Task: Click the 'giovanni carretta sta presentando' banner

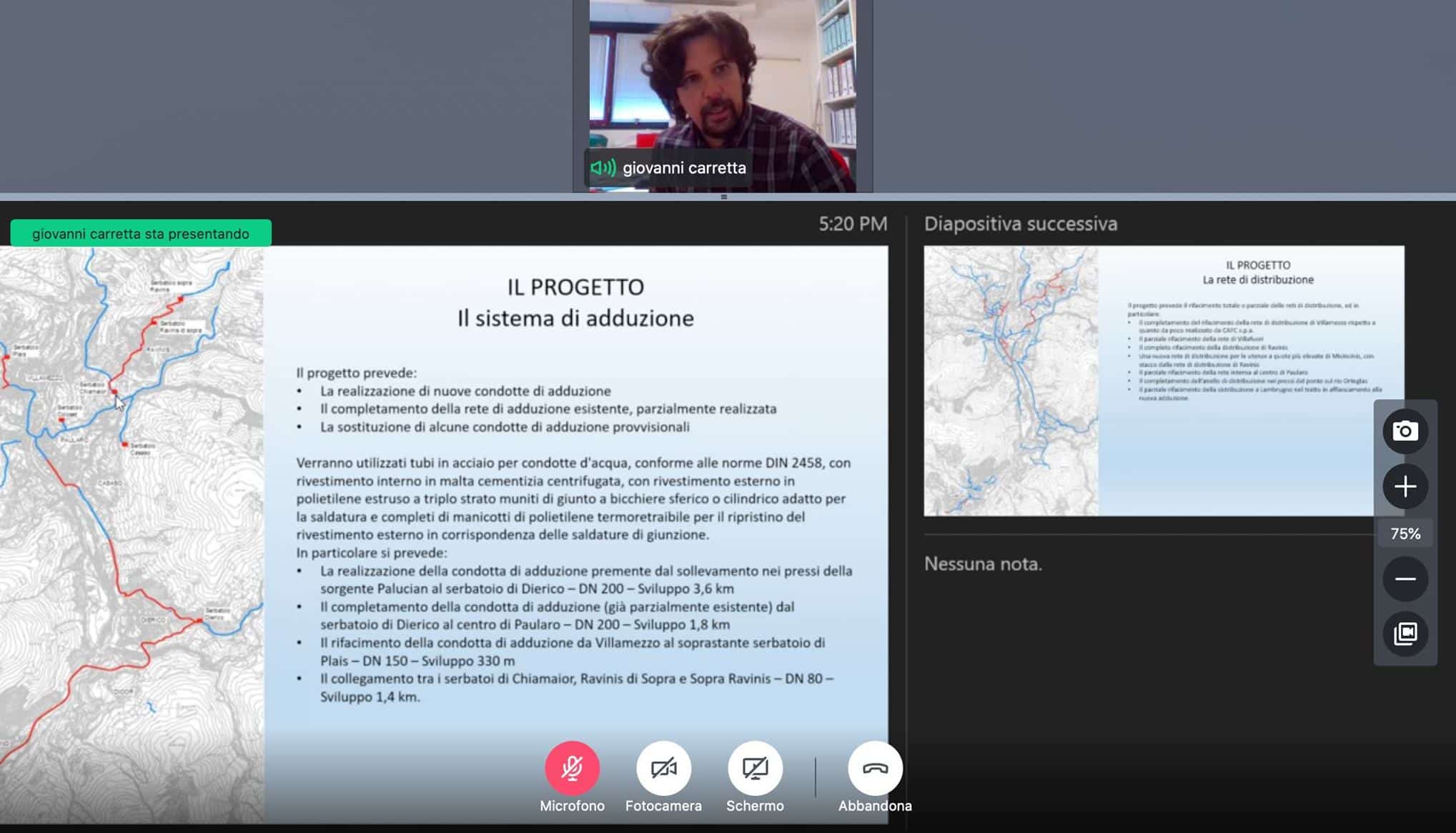Action: click(x=141, y=234)
